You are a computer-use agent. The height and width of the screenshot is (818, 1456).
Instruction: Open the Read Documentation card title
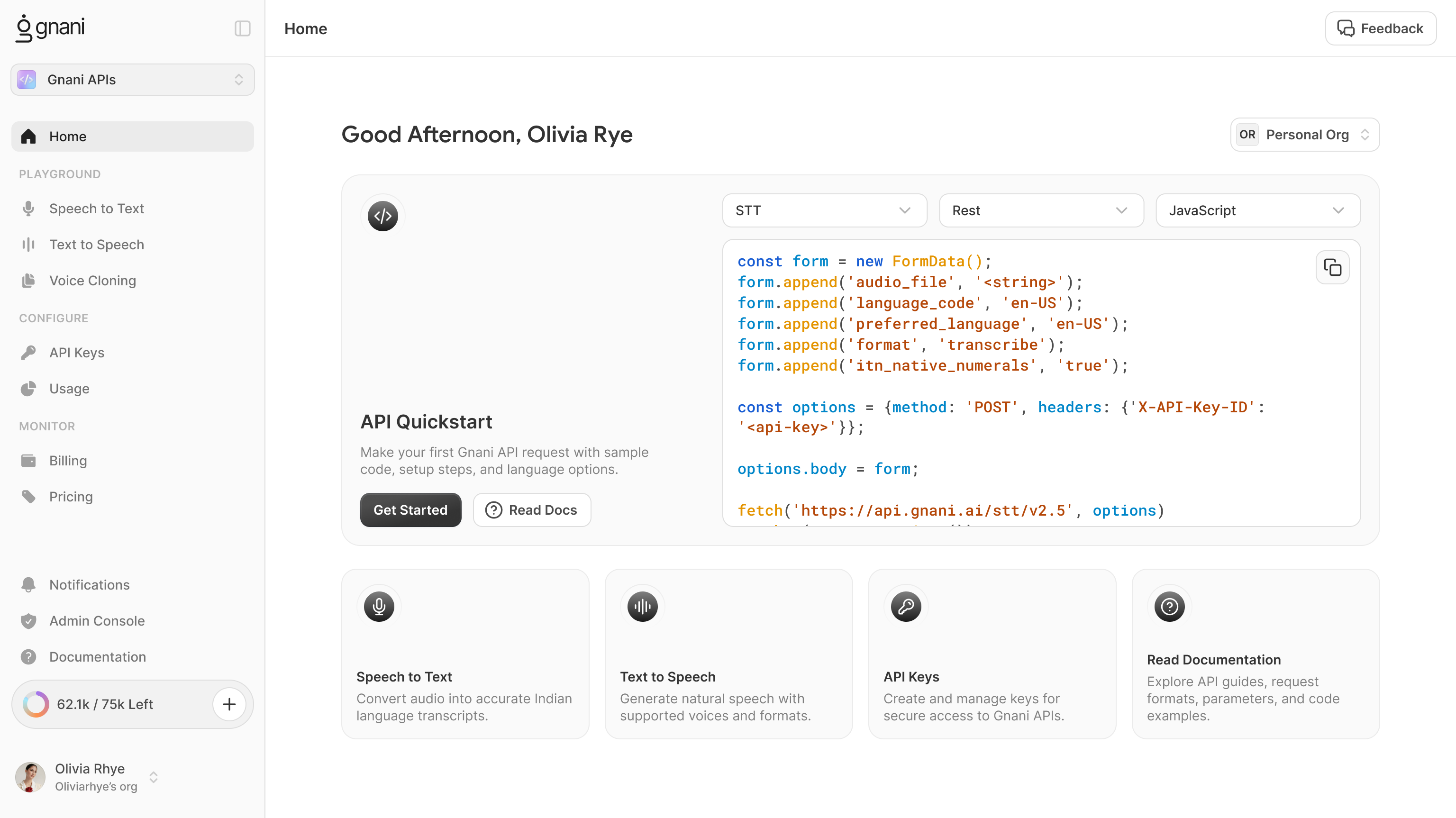point(1213,660)
